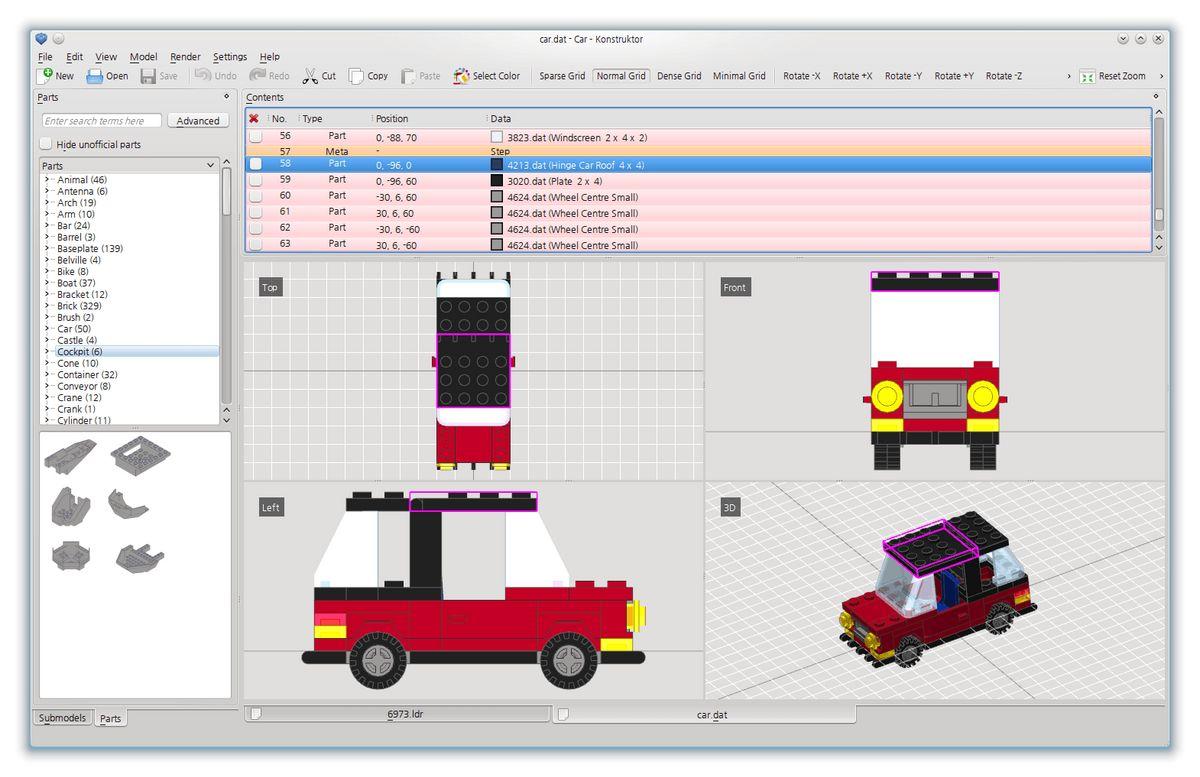Click the Paste clipboard icon
Viewport: 1200px width, 777px height.
[x=408, y=76]
